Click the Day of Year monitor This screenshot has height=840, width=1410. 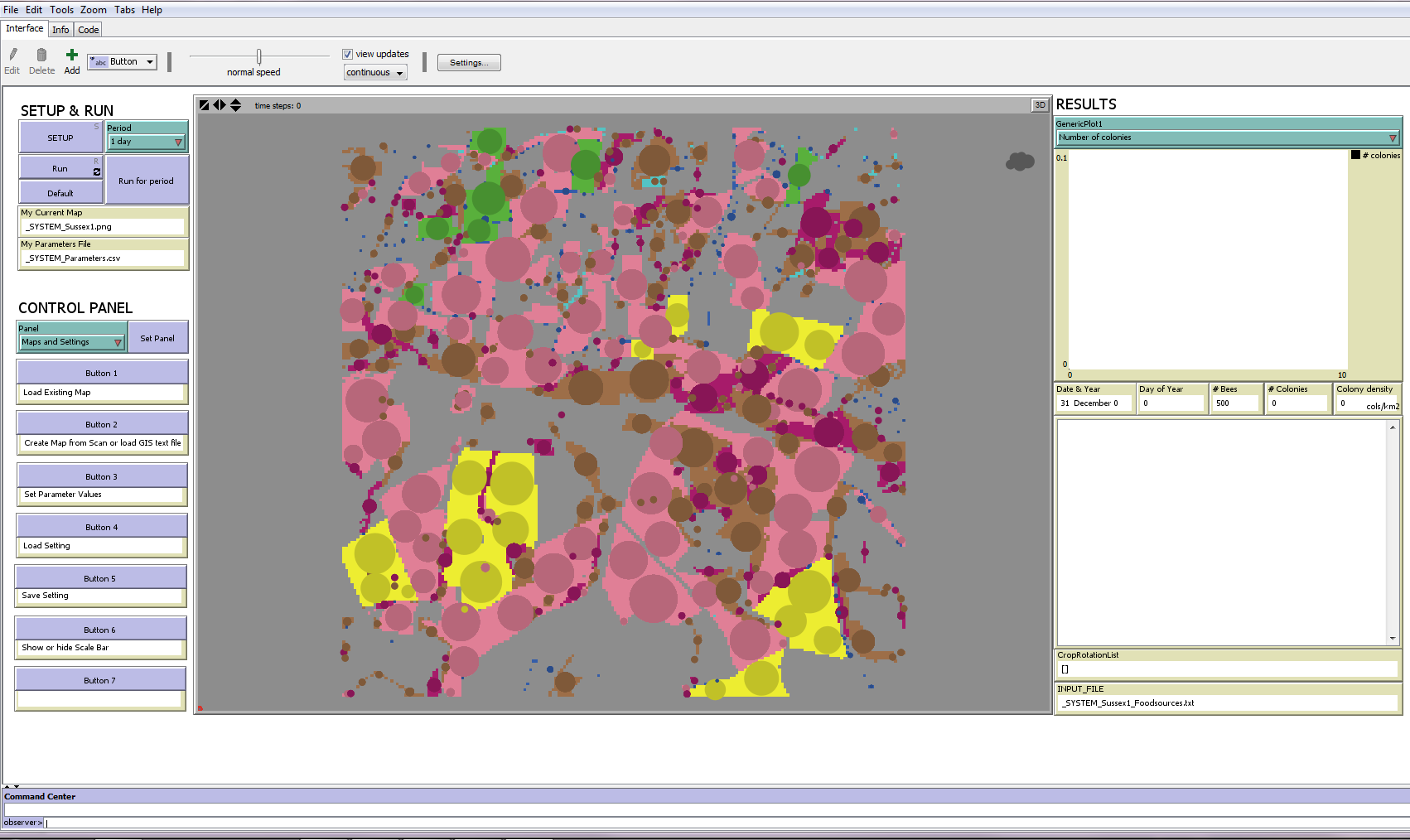pos(1171,398)
